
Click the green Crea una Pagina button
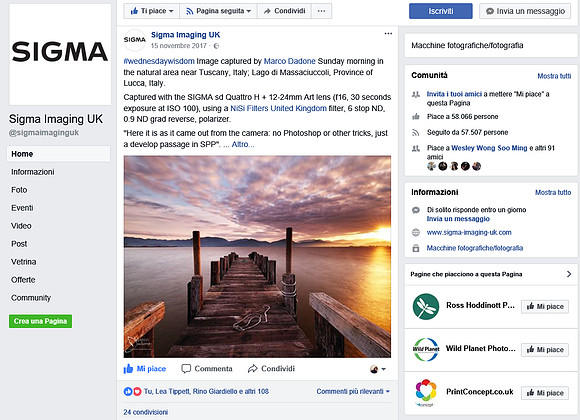[x=40, y=321]
